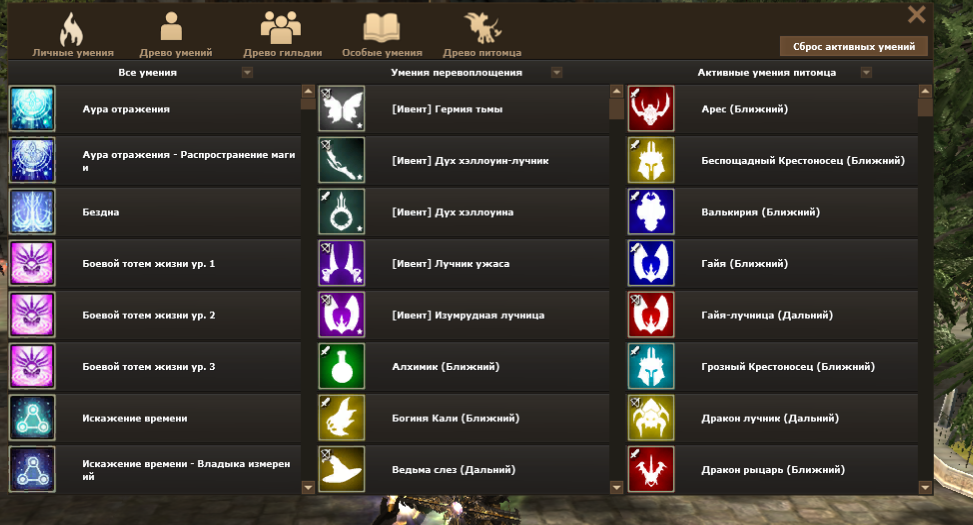Select the Боевой тотем жизни ур. 2 entry
973x525 pixels.
tap(154, 315)
